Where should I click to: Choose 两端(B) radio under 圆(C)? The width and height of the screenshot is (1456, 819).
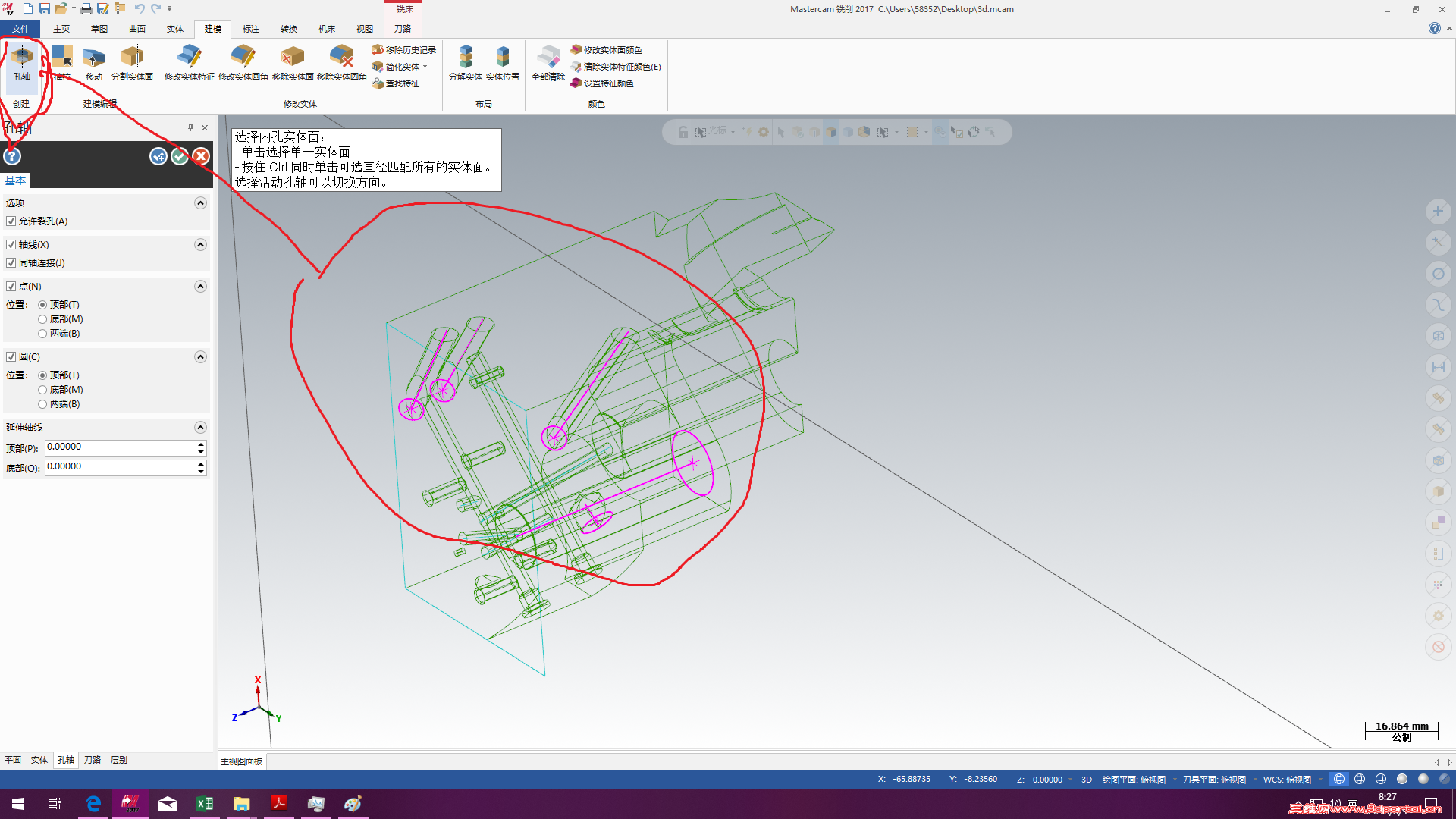pos(42,404)
